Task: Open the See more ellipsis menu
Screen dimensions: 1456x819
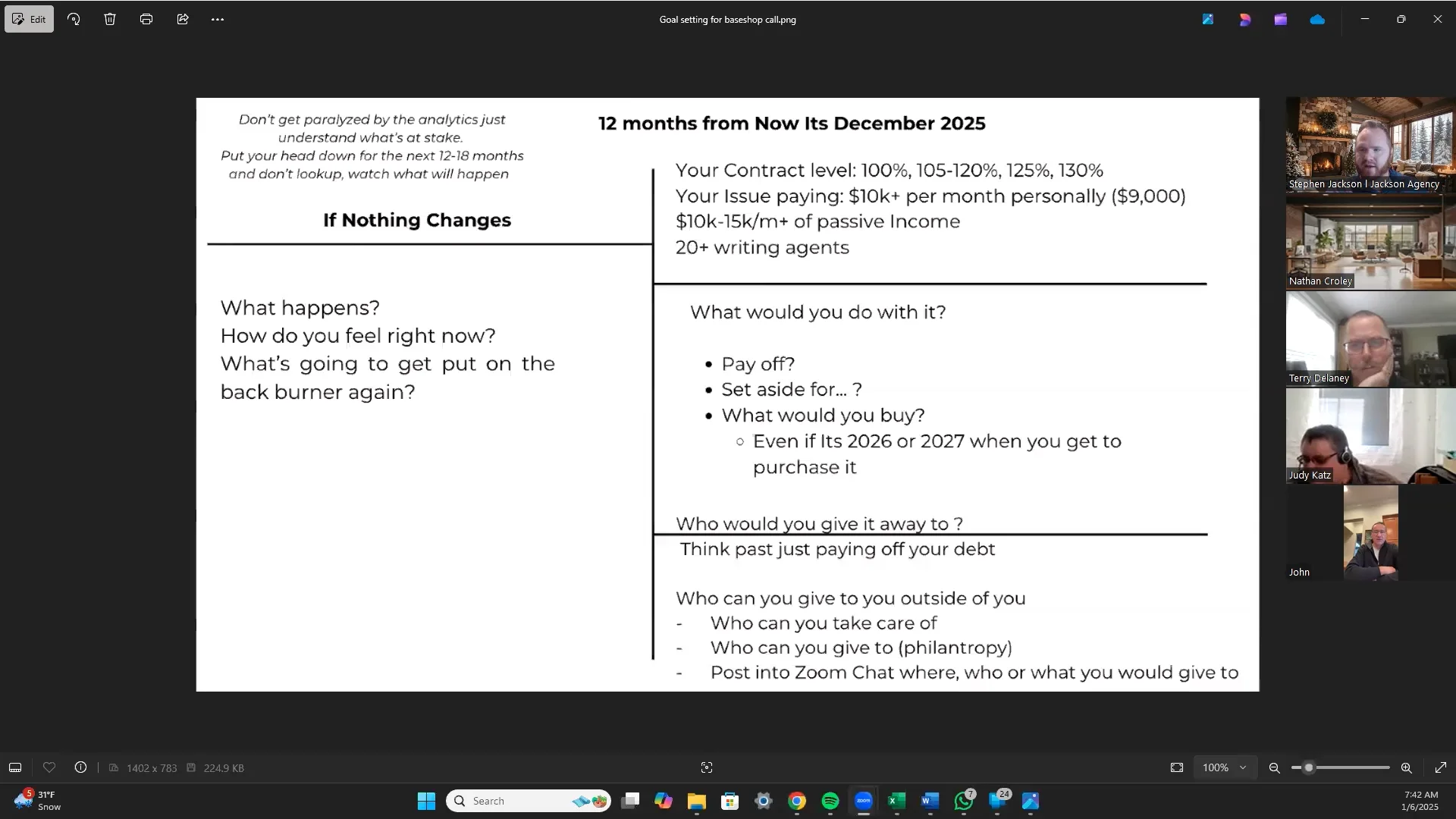Action: click(218, 20)
